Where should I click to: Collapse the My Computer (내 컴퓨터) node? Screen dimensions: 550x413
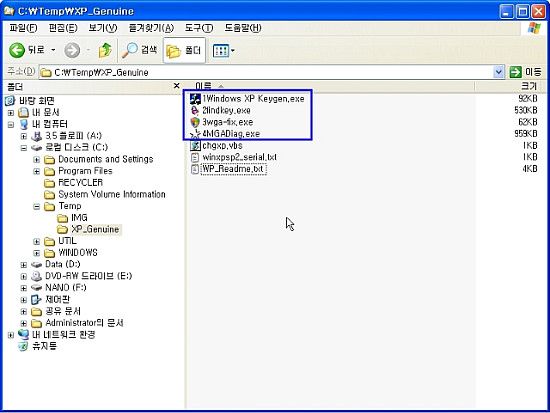tap(11, 125)
